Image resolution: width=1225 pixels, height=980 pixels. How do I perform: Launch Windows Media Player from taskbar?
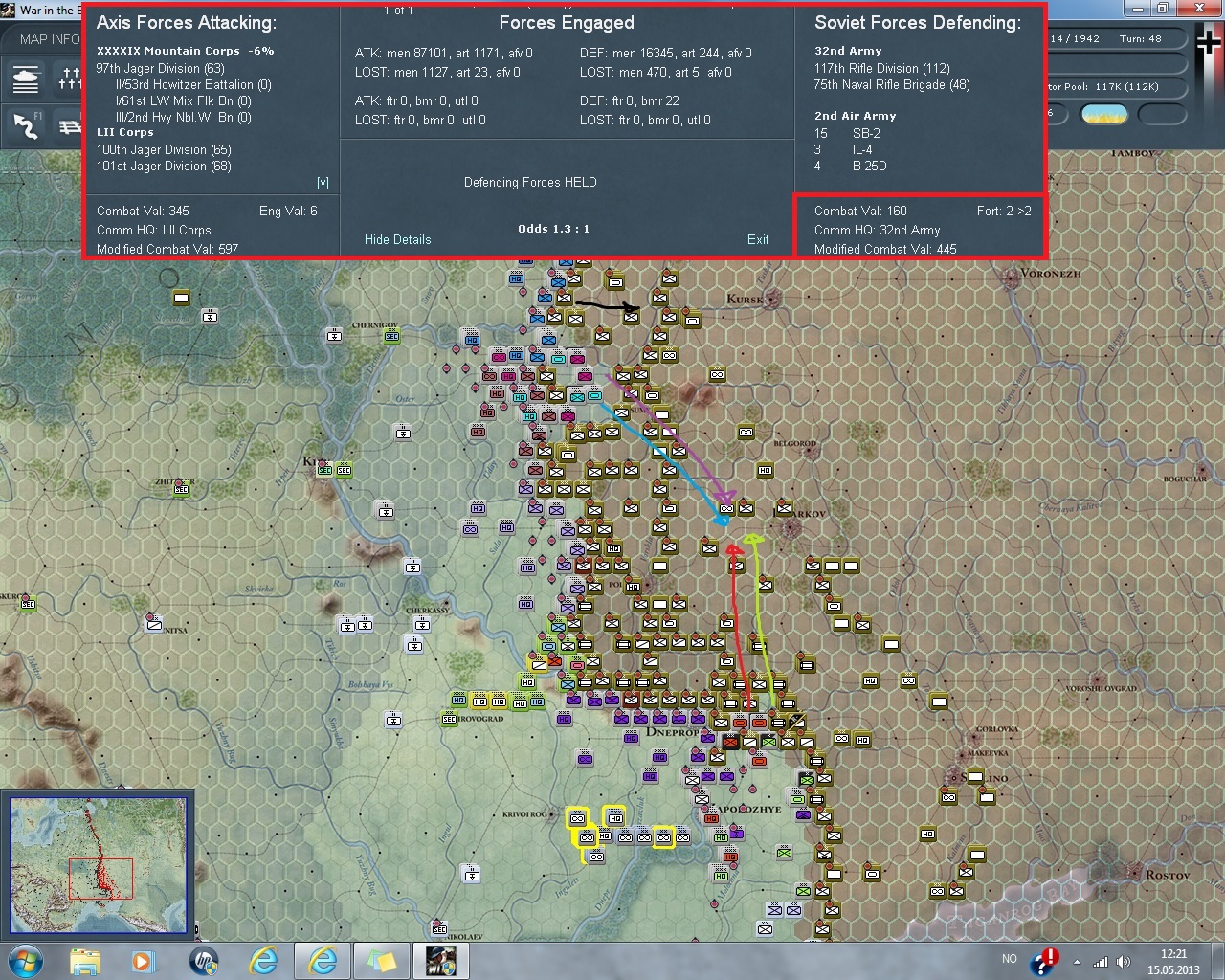tap(144, 961)
